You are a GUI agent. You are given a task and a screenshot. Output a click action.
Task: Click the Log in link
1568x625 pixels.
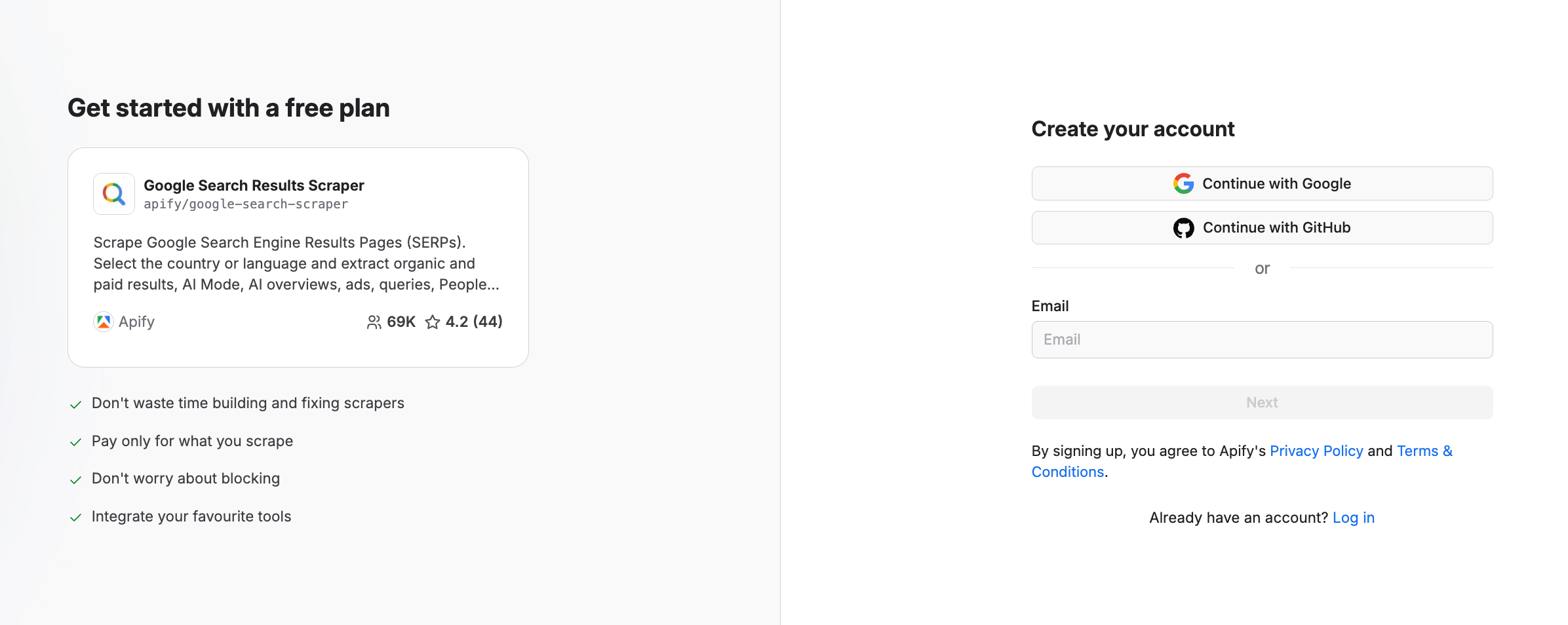[1354, 518]
